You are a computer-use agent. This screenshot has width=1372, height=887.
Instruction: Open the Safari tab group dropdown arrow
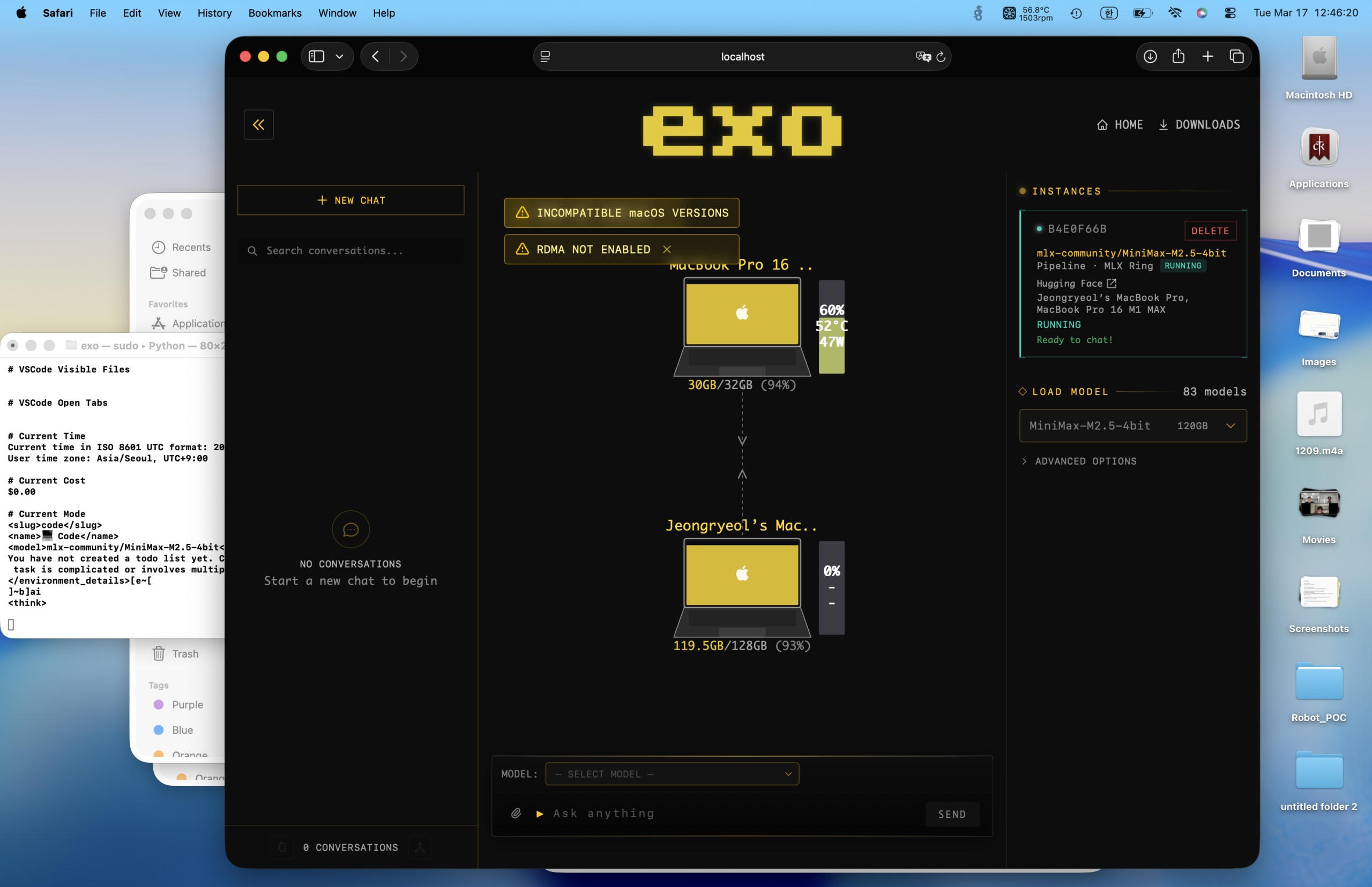click(340, 56)
